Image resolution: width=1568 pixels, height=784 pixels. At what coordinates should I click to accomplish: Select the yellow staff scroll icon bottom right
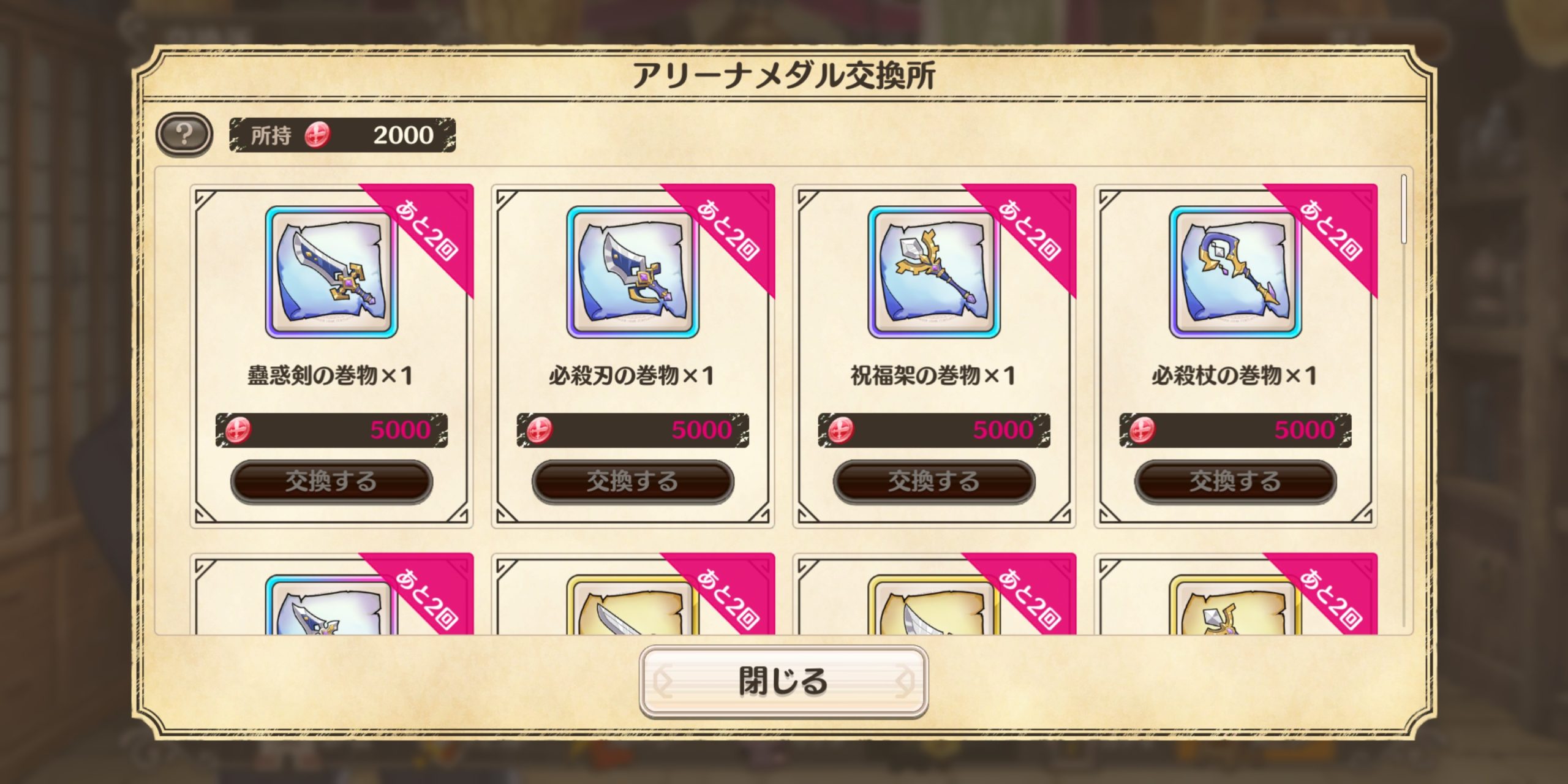[x=1235, y=605]
